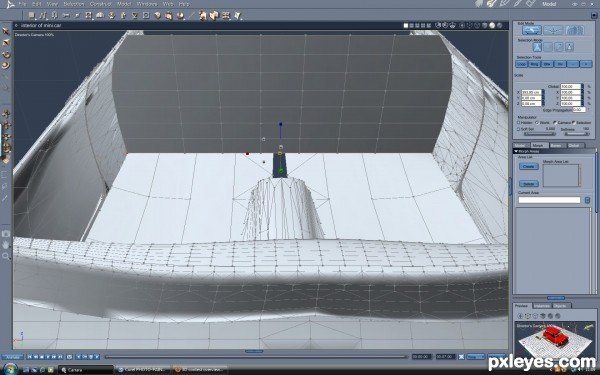Open the Windows menu
The width and height of the screenshot is (600, 375).
[147, 4]
